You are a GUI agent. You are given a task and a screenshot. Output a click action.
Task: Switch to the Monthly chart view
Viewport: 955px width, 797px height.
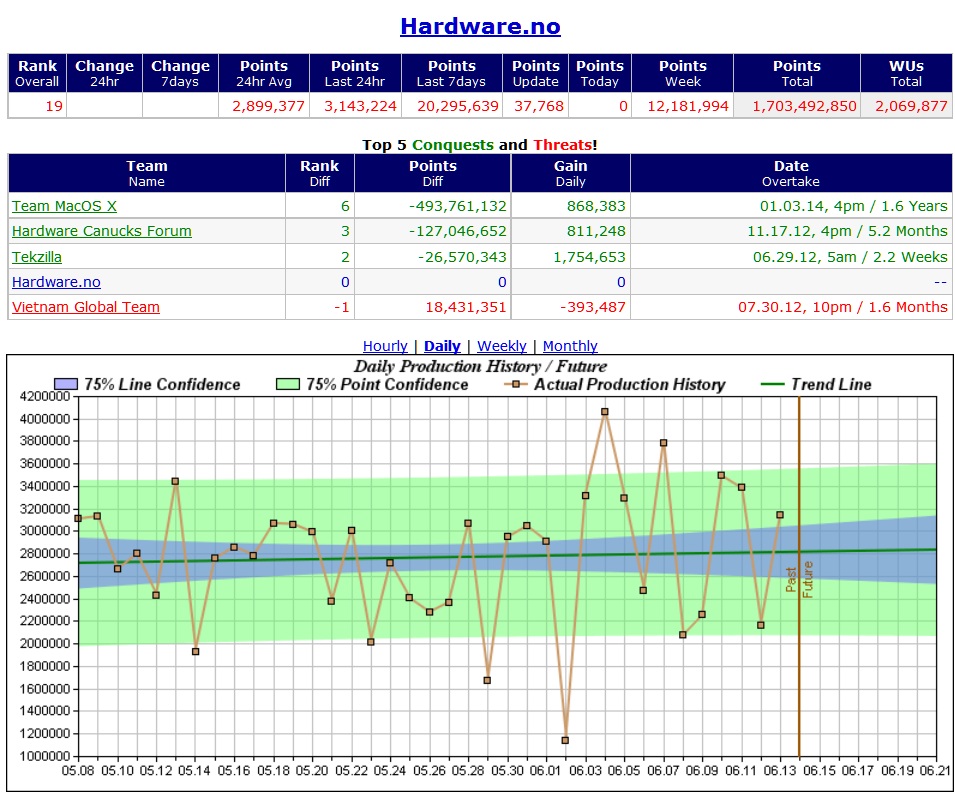[570, 346]
